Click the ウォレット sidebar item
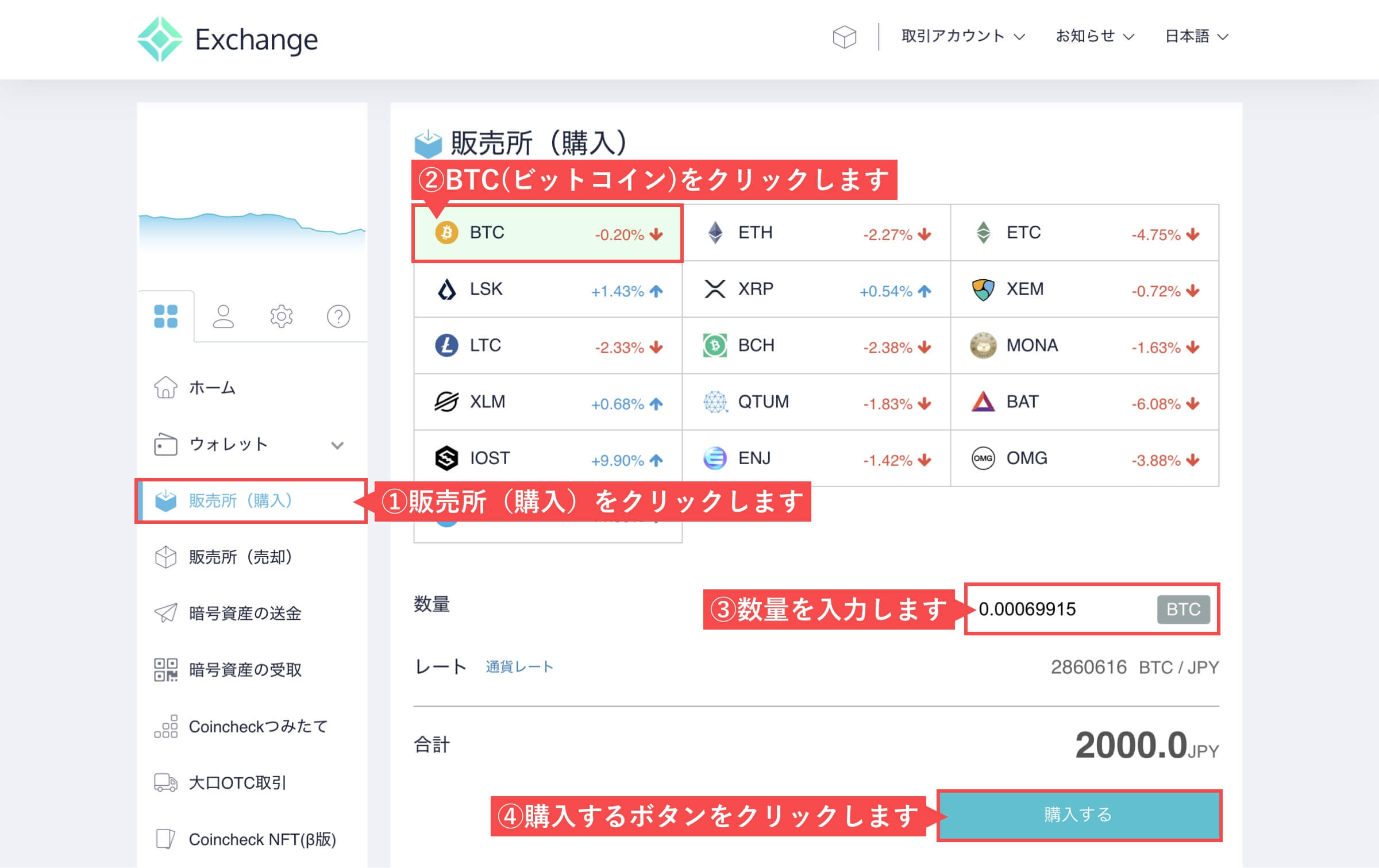This screenshot has height=868, width=1379. pyautogui.click(x=252, y=445)
